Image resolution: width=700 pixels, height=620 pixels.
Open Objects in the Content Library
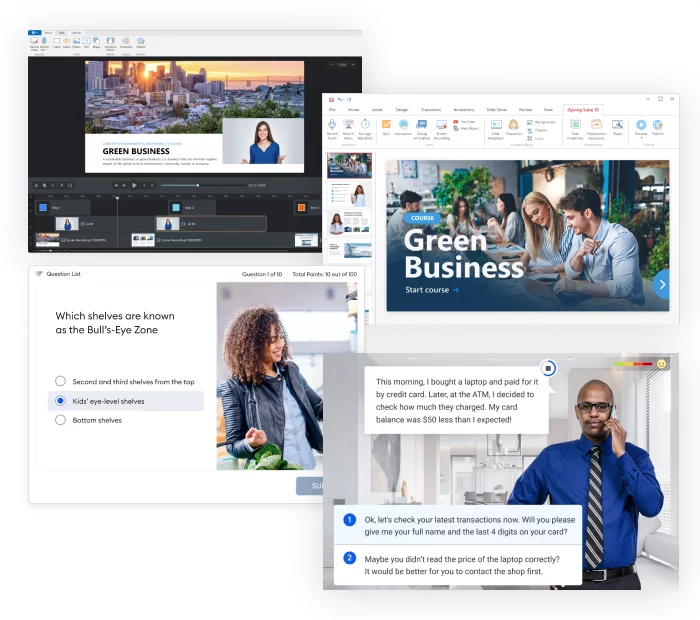pyautogui.click(x=537, y=130)
